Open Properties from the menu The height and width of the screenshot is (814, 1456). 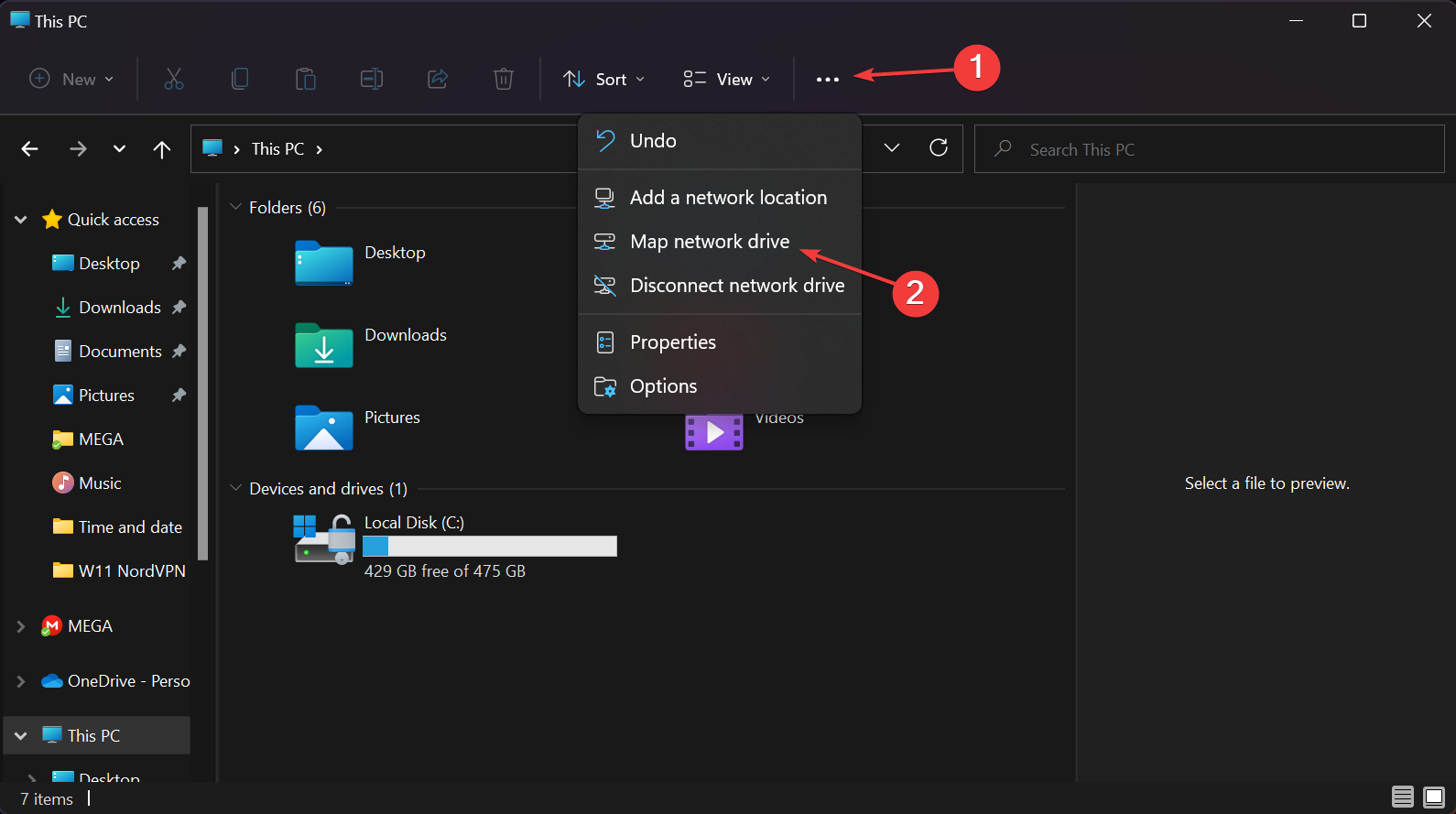coord(720,342)
